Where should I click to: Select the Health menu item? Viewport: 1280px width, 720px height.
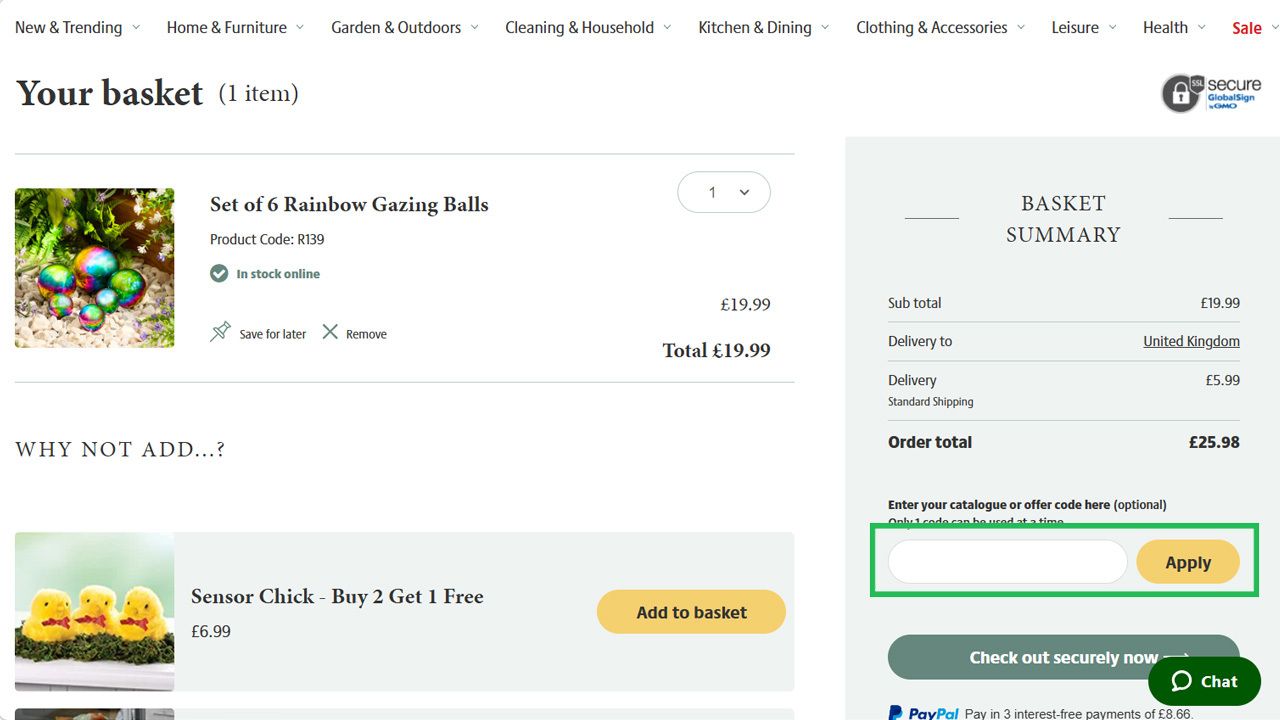pos(1166,28)
